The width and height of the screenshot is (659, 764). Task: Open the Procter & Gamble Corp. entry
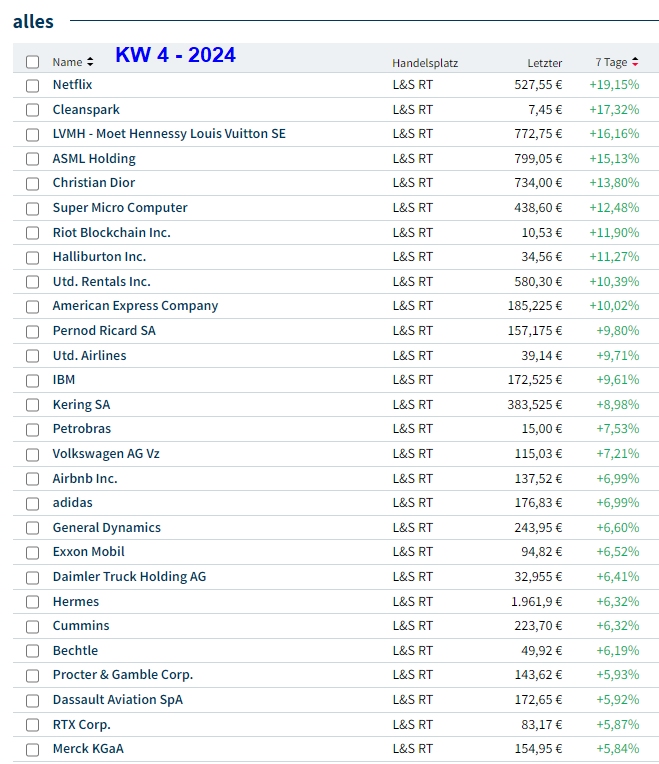click(123, 675)
